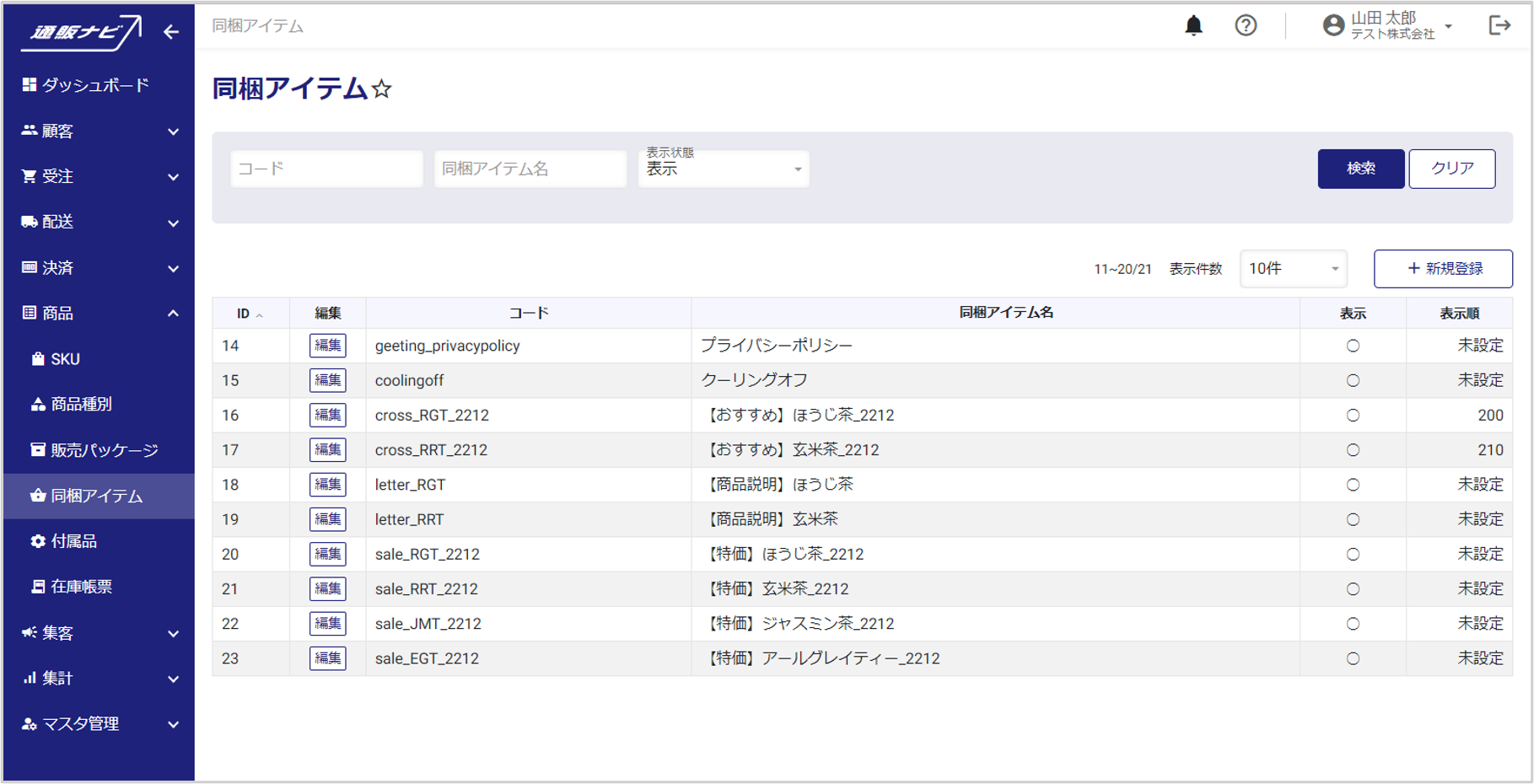The image size is (1534, 784).
Task: Click the display circle for row 23
Action: click(x=1353, y=658)
